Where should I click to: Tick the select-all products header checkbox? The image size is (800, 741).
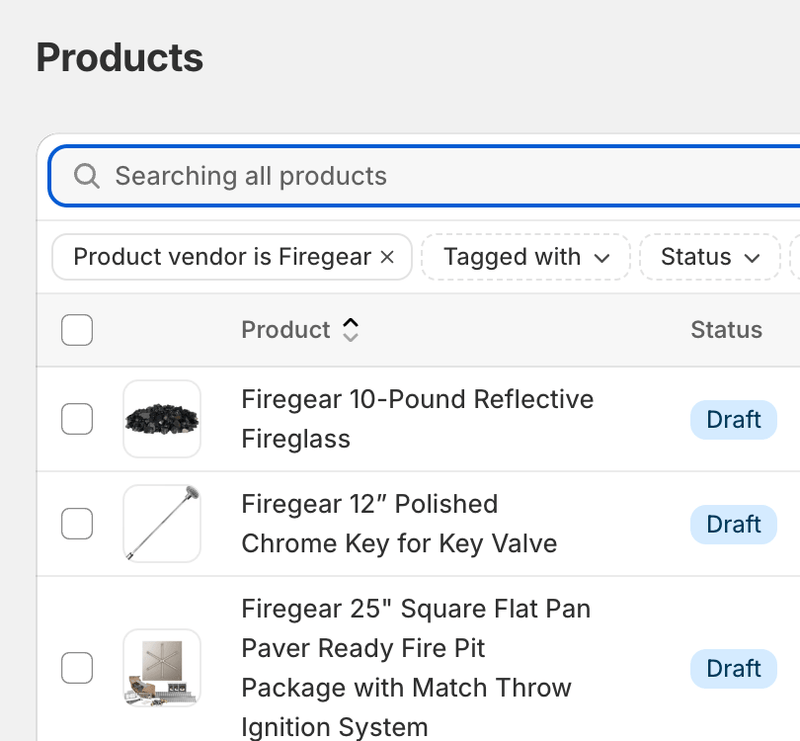77,330
